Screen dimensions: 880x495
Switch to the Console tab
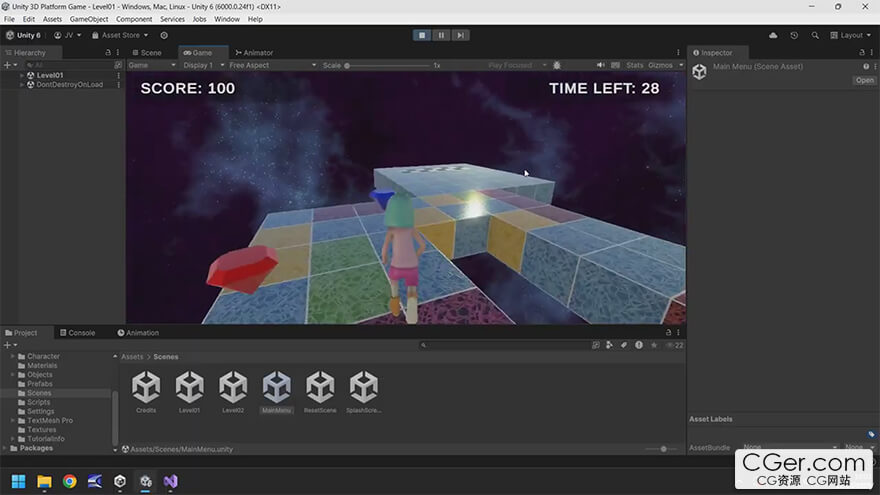[x=77, y=333]
